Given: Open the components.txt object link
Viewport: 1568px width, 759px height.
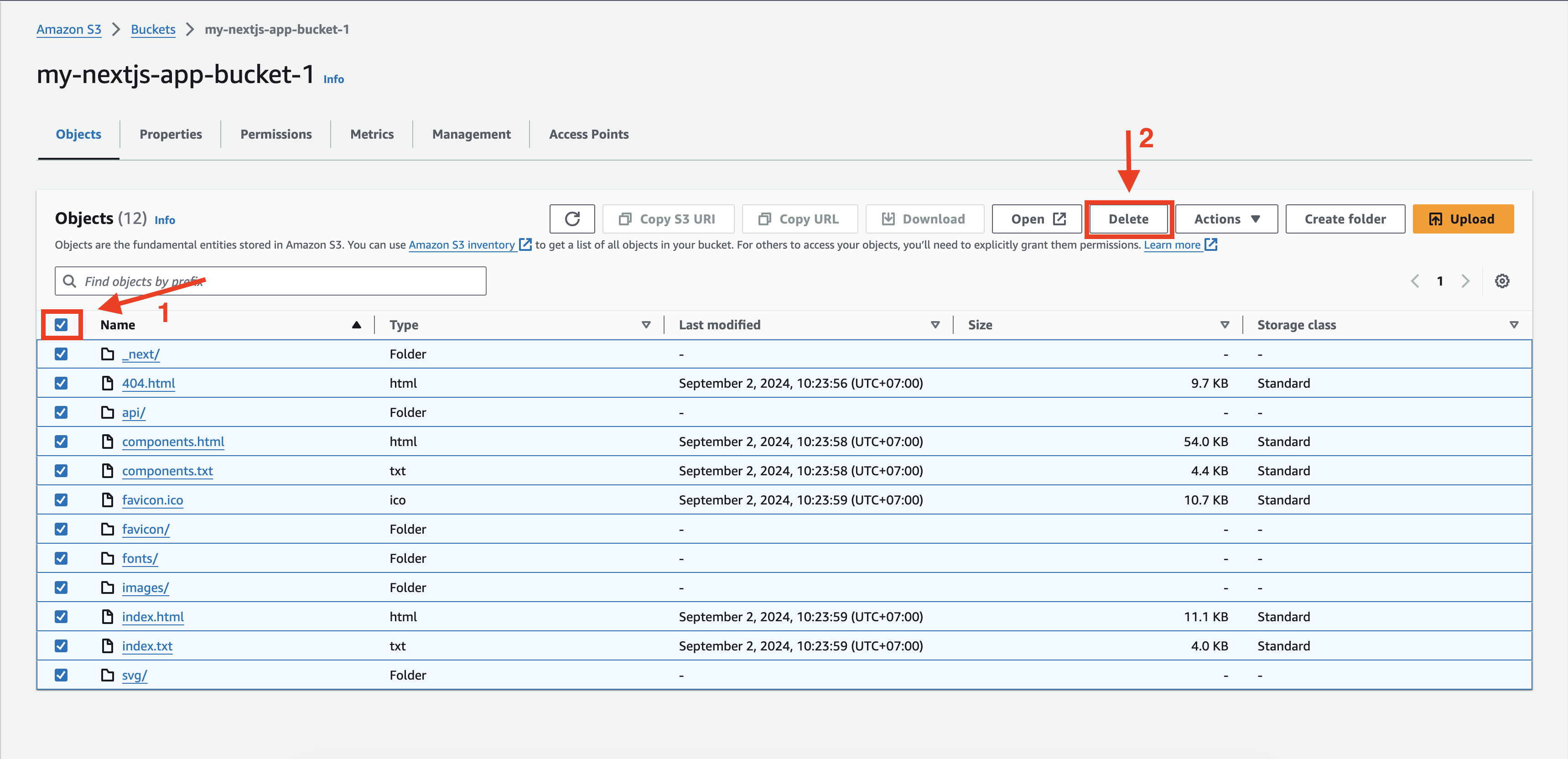Looking at the screenshot, I should click(x=167, y=471).
